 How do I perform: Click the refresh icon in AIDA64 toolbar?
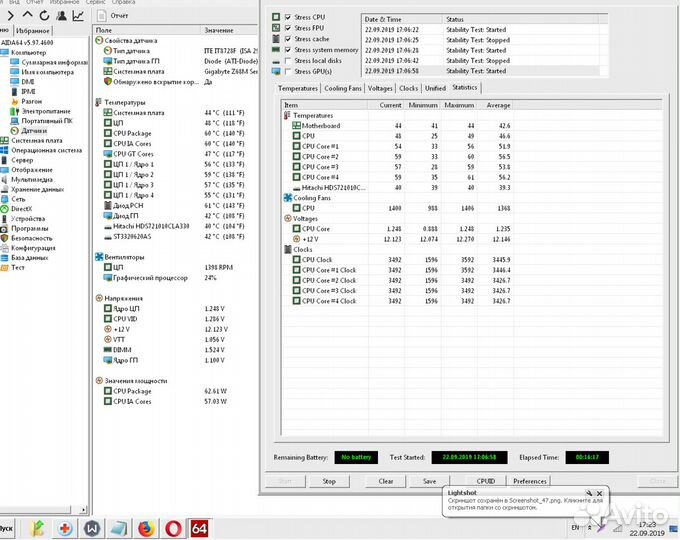click(x=44, y=16)
